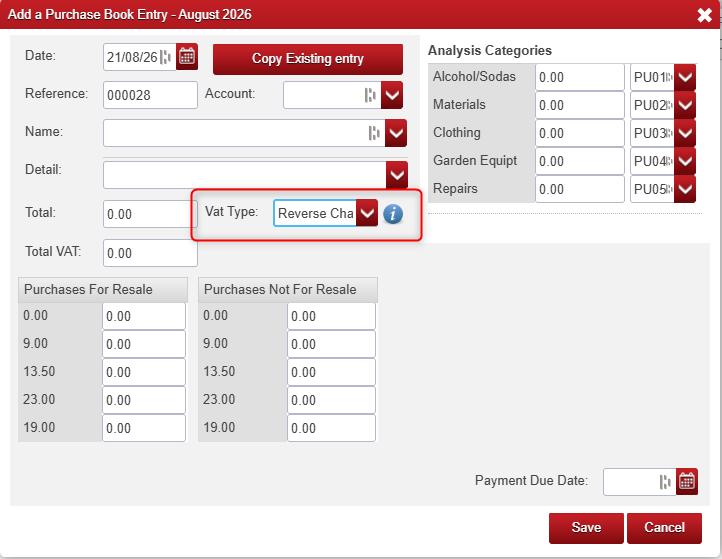Click the Garden Equipt category label
The image size is (722, 559).
pos(475,161)
